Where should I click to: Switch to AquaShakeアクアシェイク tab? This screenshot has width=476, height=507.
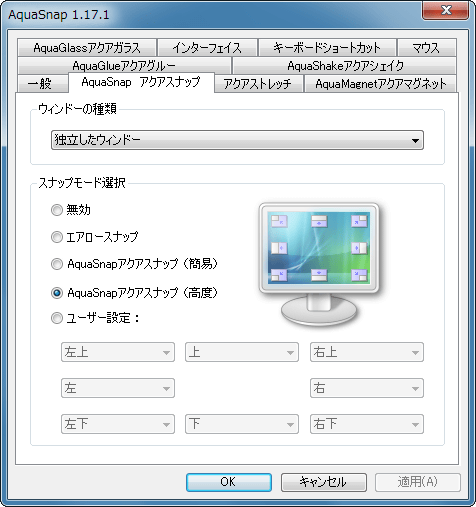click(x=344, y=66)
